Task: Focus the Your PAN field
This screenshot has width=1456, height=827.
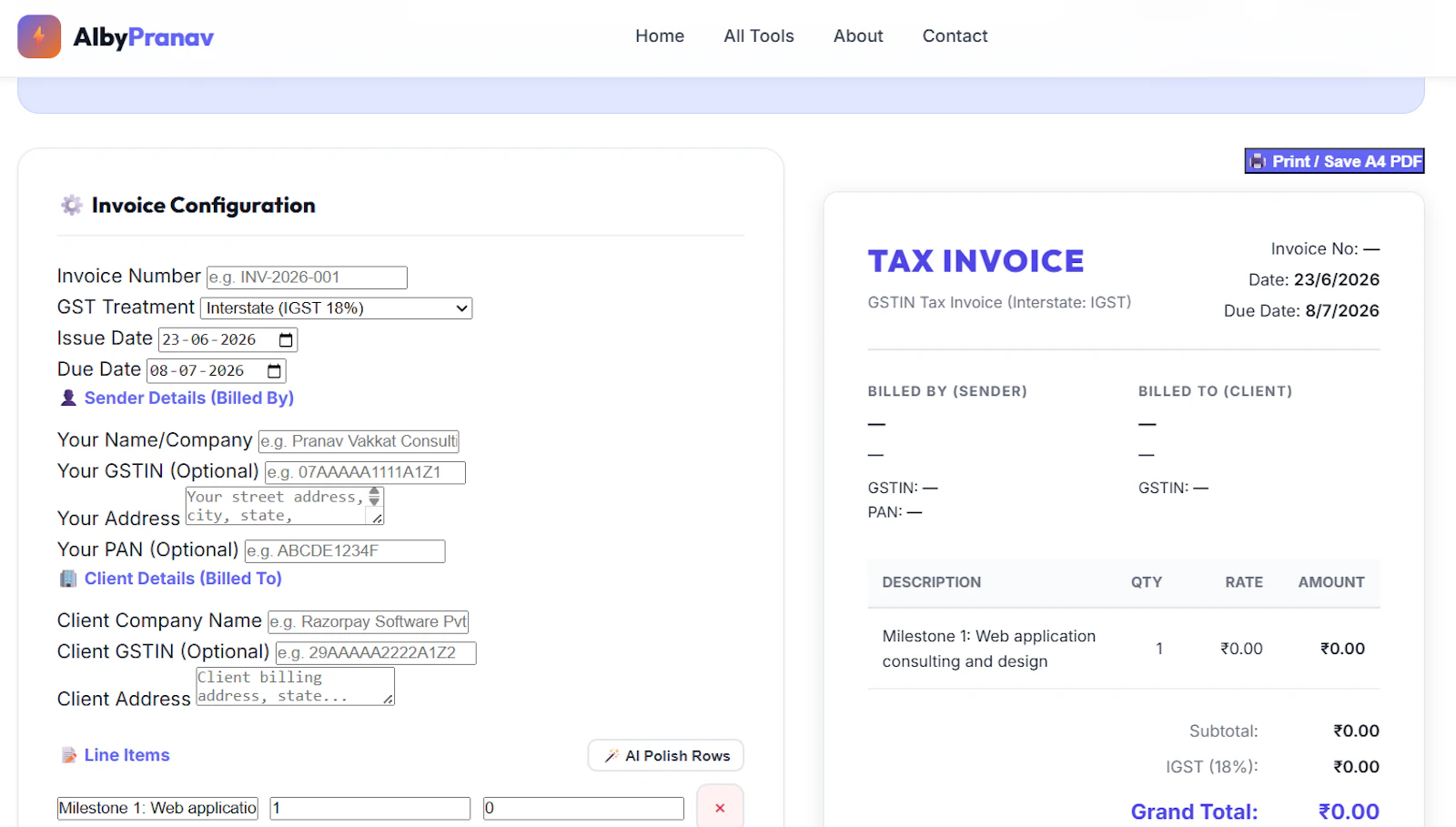Action: coord(345,551)
